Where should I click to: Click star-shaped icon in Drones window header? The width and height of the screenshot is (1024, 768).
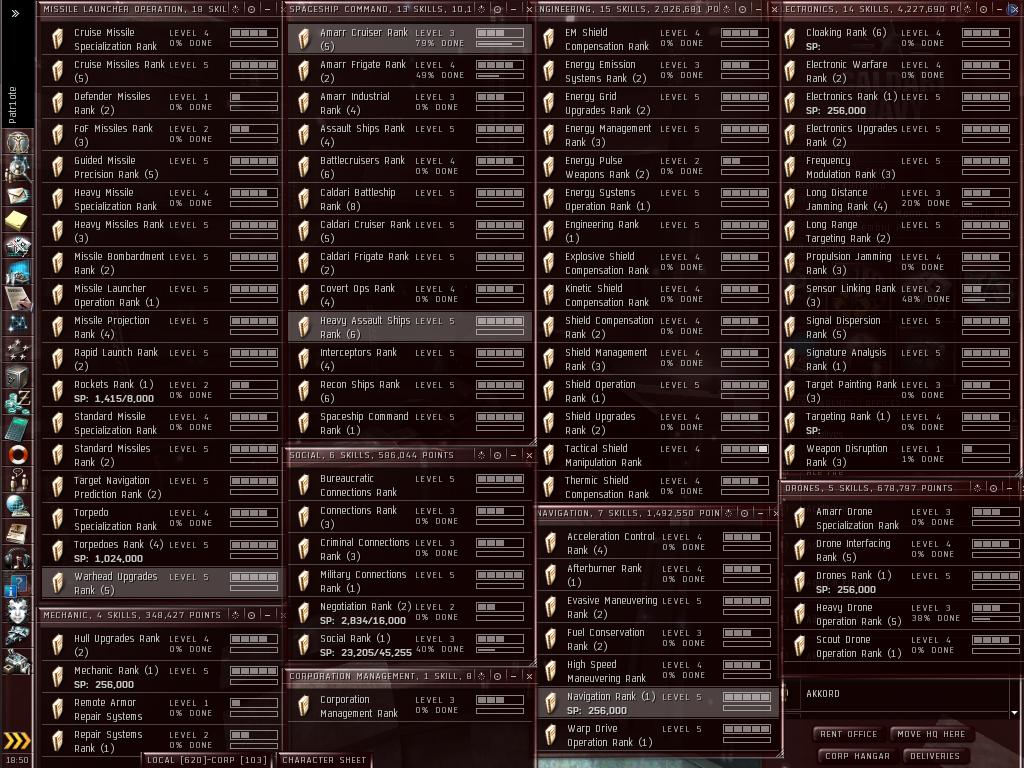pyautogui.click(x=977, y=488)
